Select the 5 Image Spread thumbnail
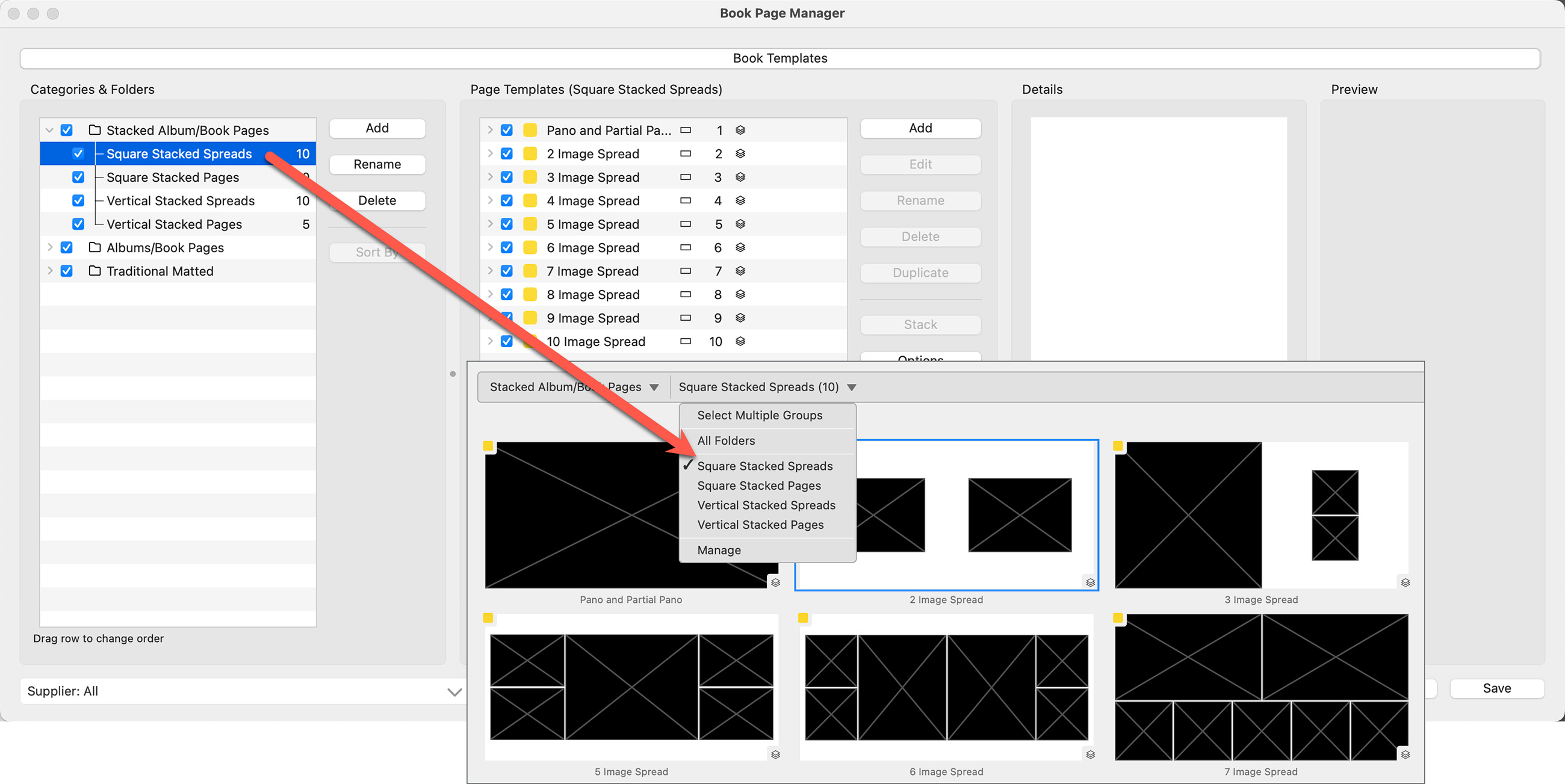This screenshot has height=784, width=1565. click(x=631, y=687)
